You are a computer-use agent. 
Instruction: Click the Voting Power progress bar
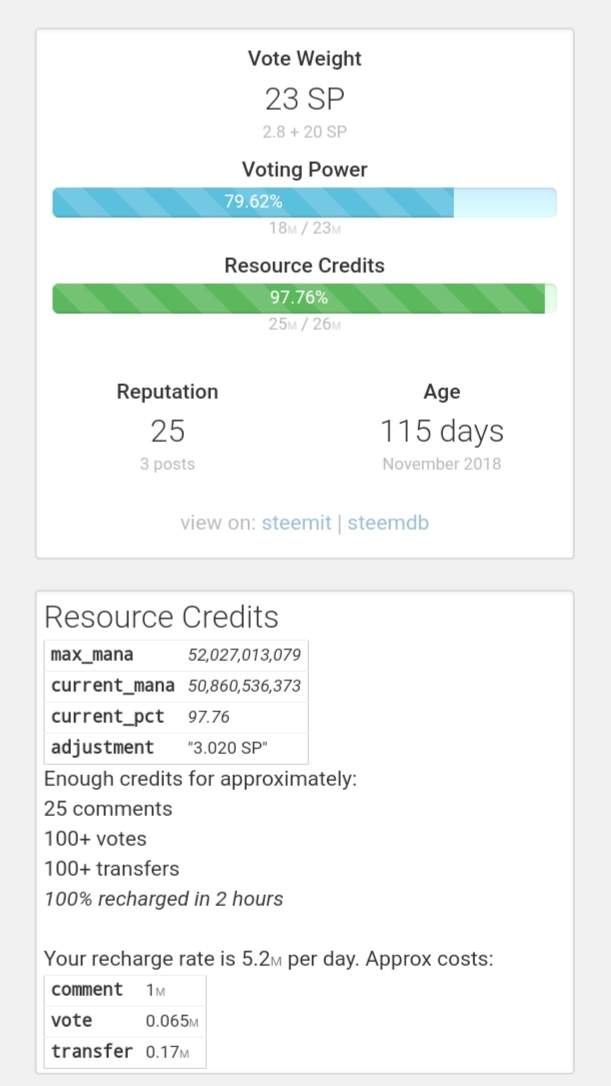(x=304, y=202)
